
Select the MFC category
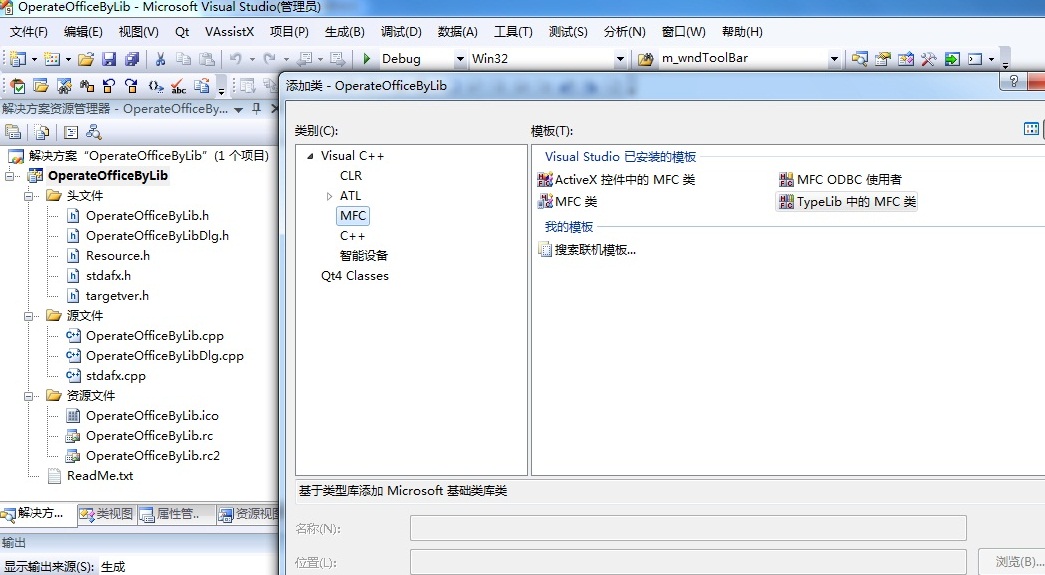(x=353, y=216)
